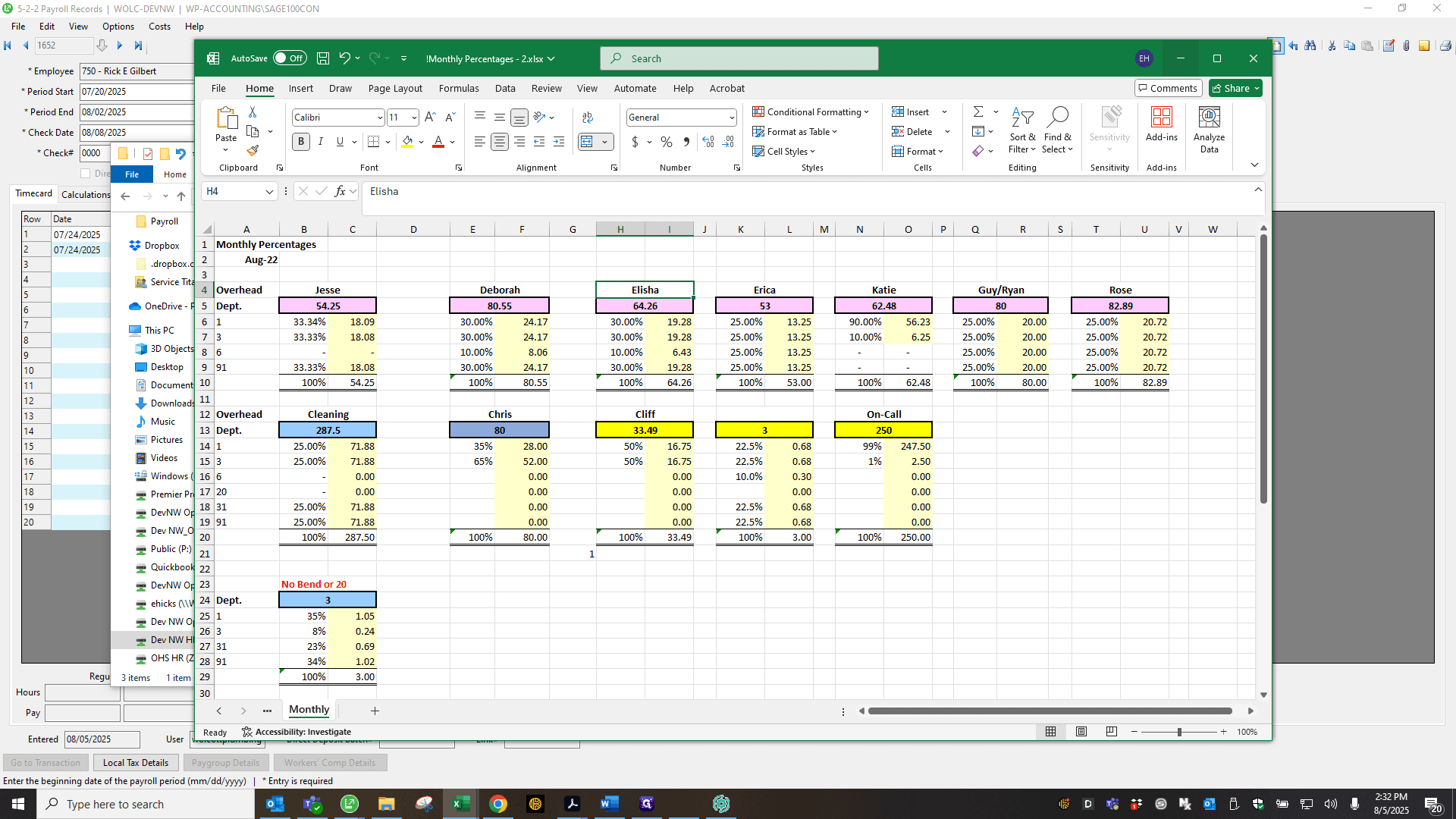1456x819 pixels.
Task: Select the Monthly sheet tab
Action: click(309, 710)
